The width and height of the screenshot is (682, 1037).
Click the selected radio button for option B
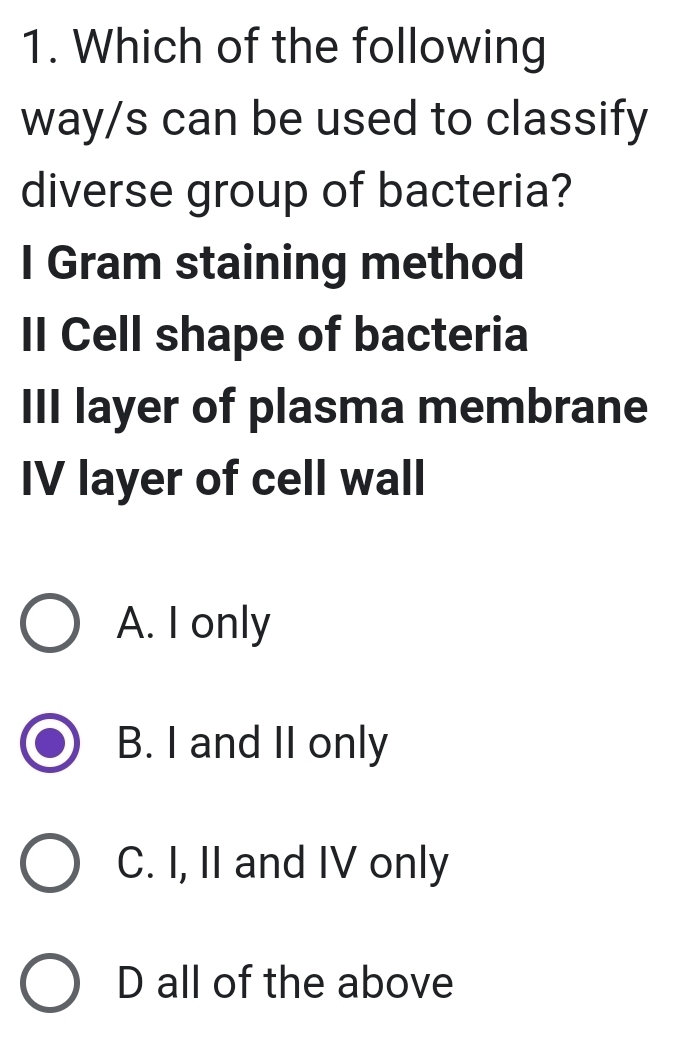coord(49,745)
